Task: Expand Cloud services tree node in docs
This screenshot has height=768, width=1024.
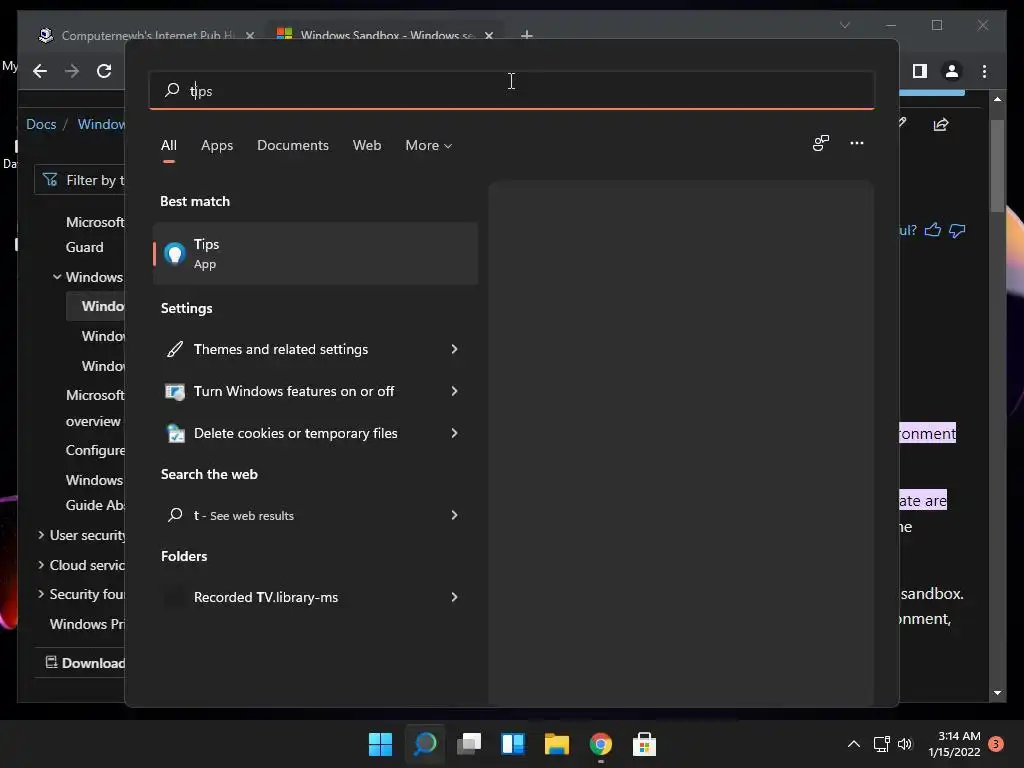Action: click(41, 565)
